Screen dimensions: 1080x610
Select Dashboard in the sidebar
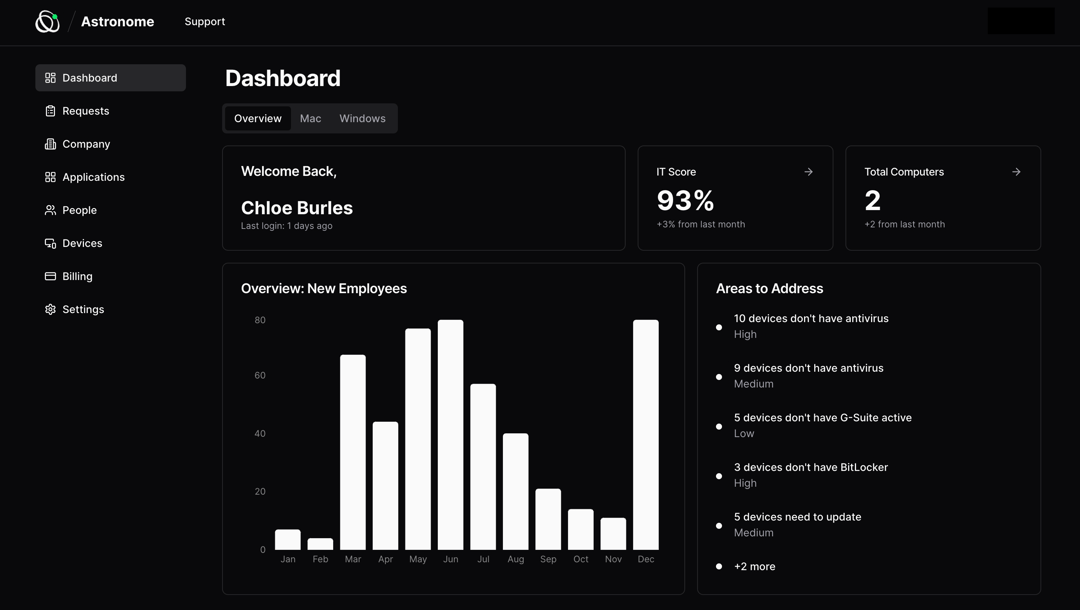pyautogui.click(x=110, y=78)
